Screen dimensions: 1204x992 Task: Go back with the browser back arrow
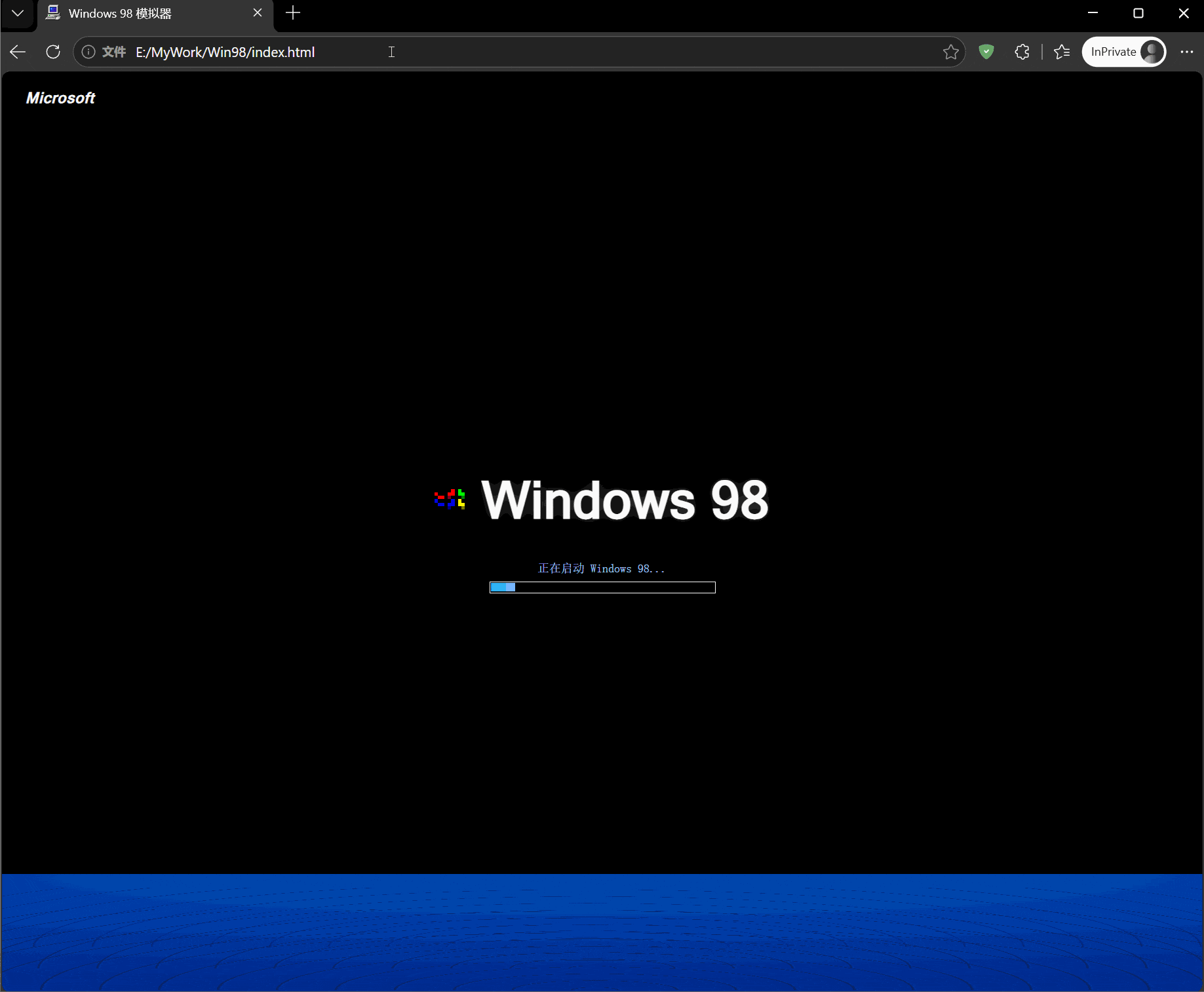pyautogui.click(x=18, y=52)
